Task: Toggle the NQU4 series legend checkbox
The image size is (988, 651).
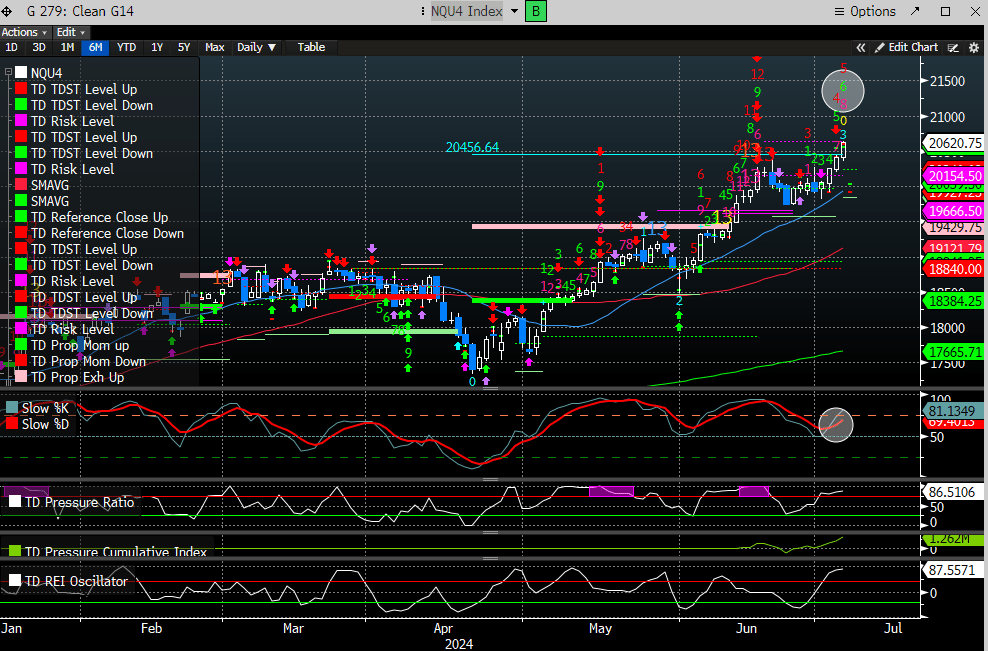Action: 21,73
